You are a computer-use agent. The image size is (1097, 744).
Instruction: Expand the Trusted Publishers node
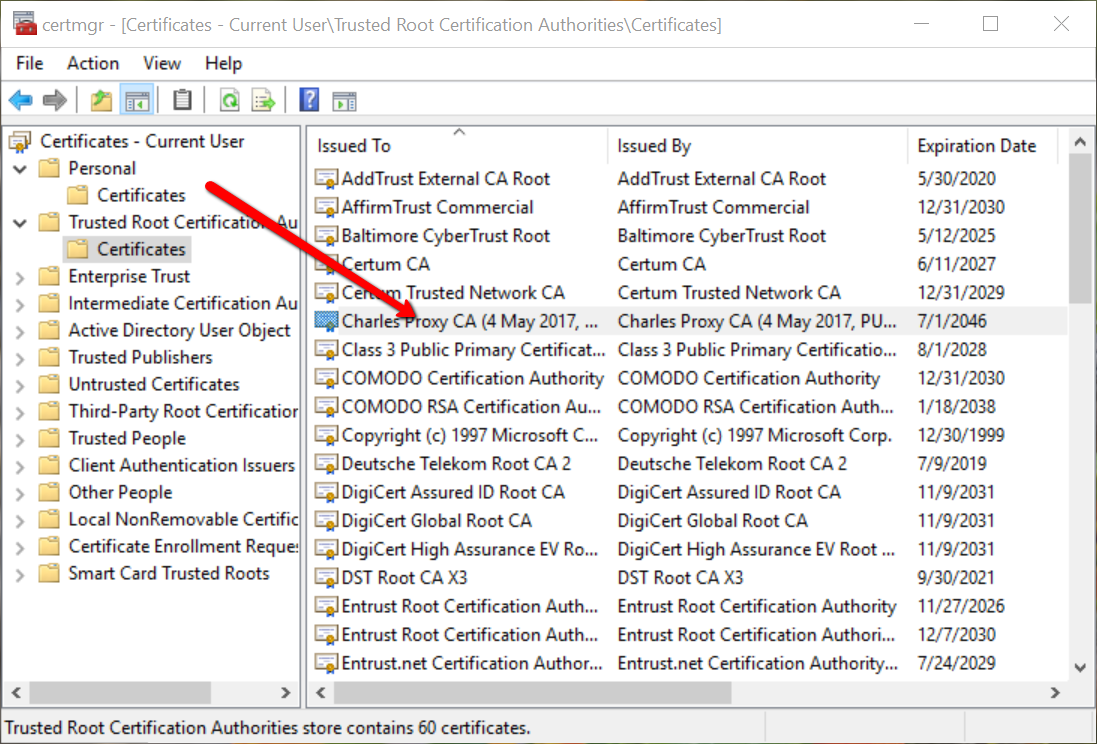coord(20,358)
